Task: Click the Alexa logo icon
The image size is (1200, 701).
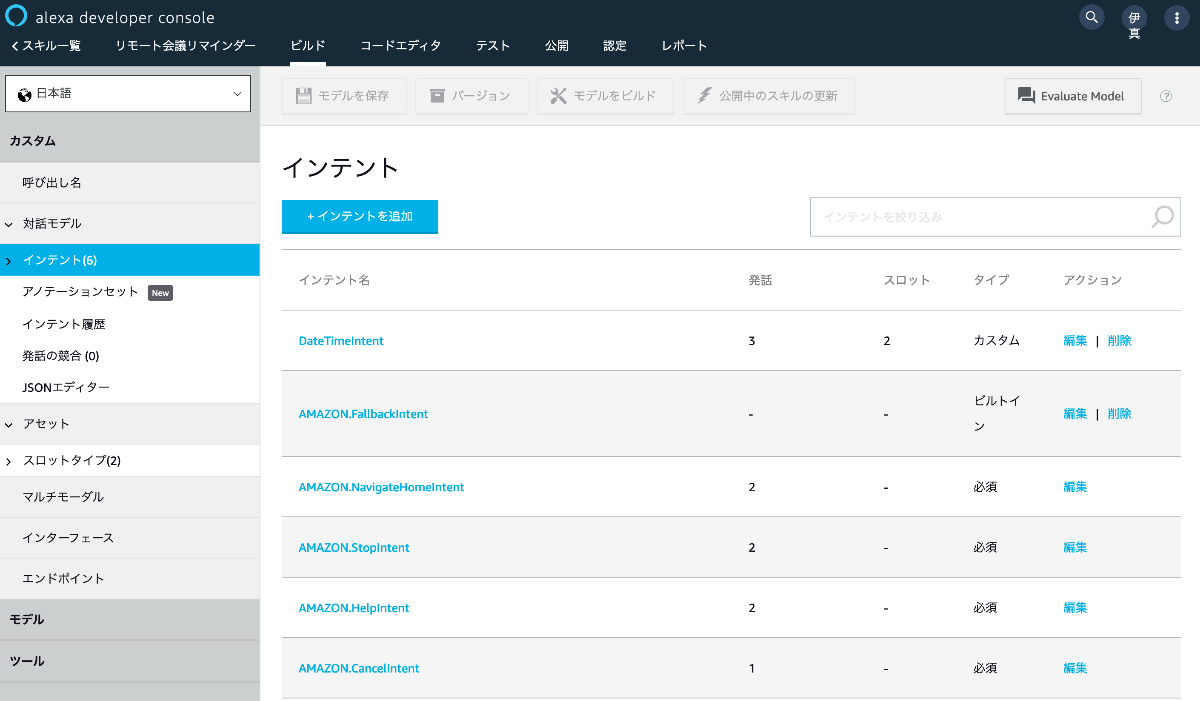Action: pyautogui.click(x=18, y=17)
